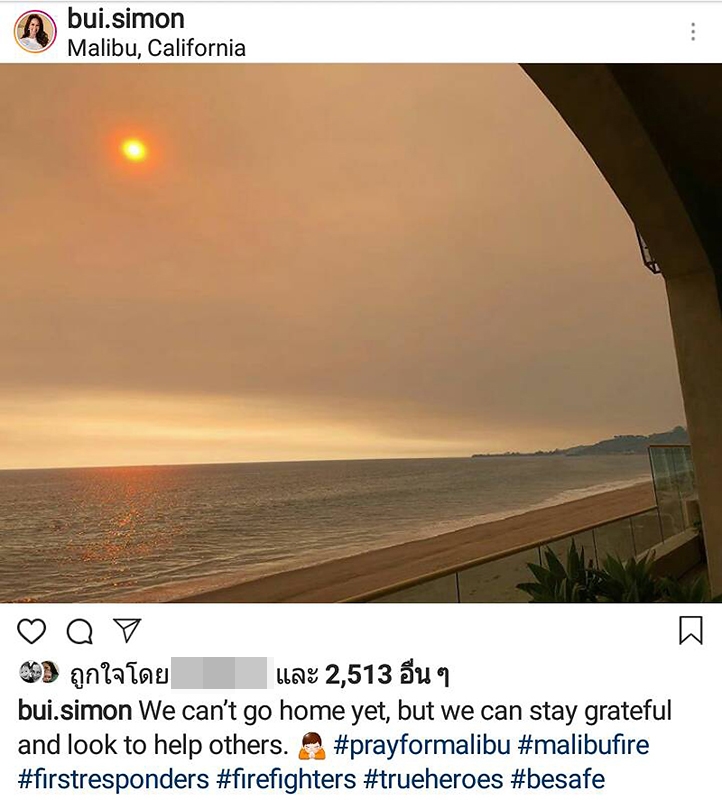Open bui.simon username in caption
The image size is (722, 800).
[75, 711]
